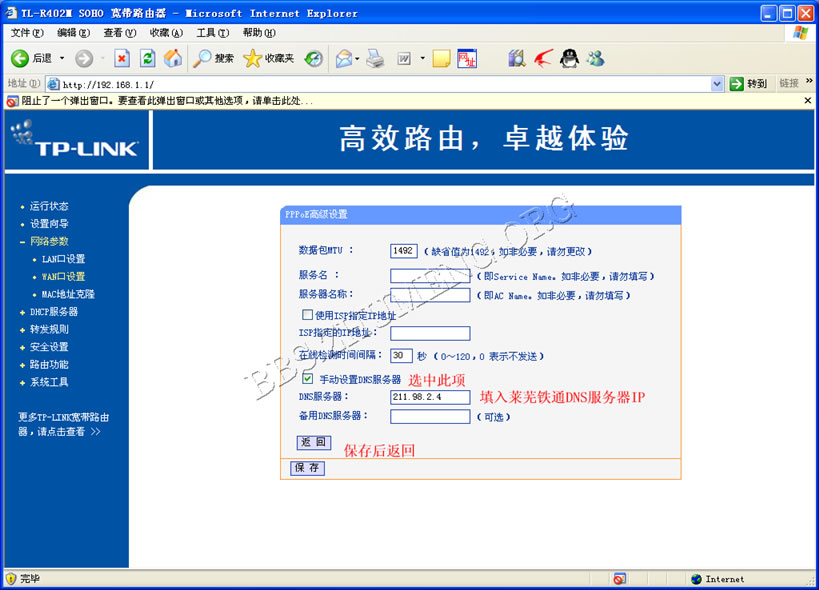
Task: Expand the 安全设置 sidebar section
Action: [x=22, y=348]
